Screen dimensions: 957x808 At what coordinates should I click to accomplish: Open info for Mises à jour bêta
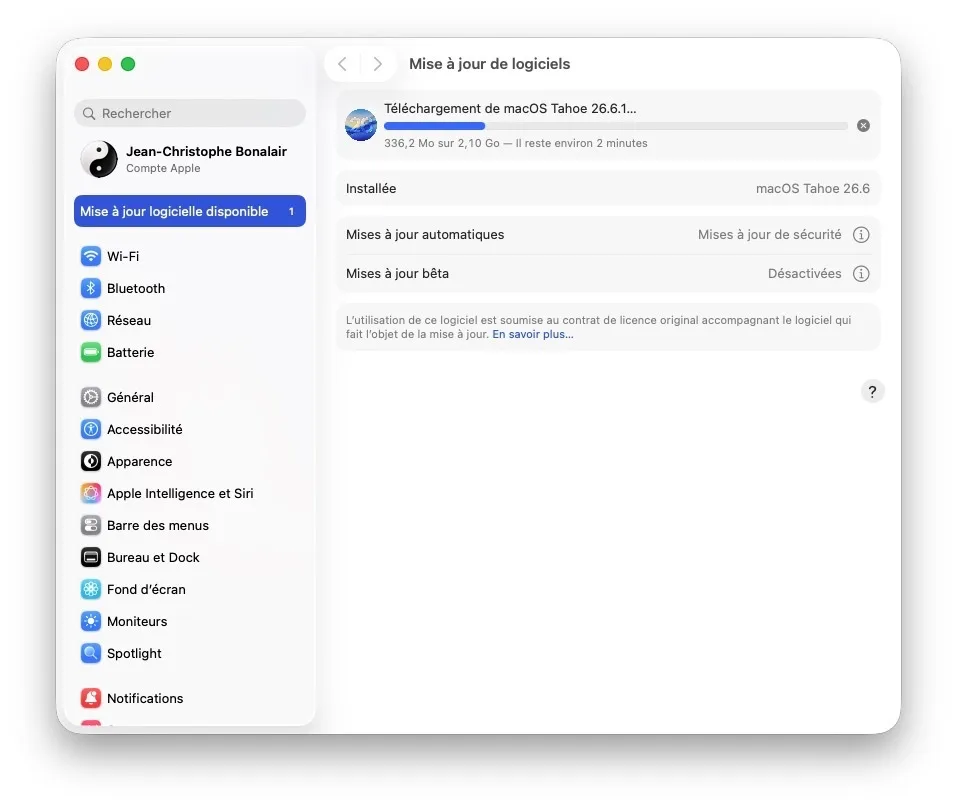[861, 273]
